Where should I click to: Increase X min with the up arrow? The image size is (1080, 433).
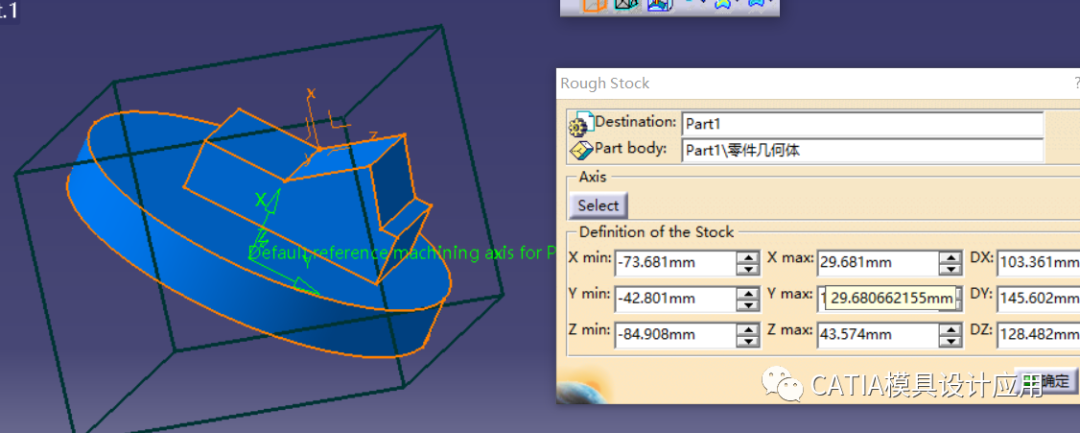coord(747,257)
